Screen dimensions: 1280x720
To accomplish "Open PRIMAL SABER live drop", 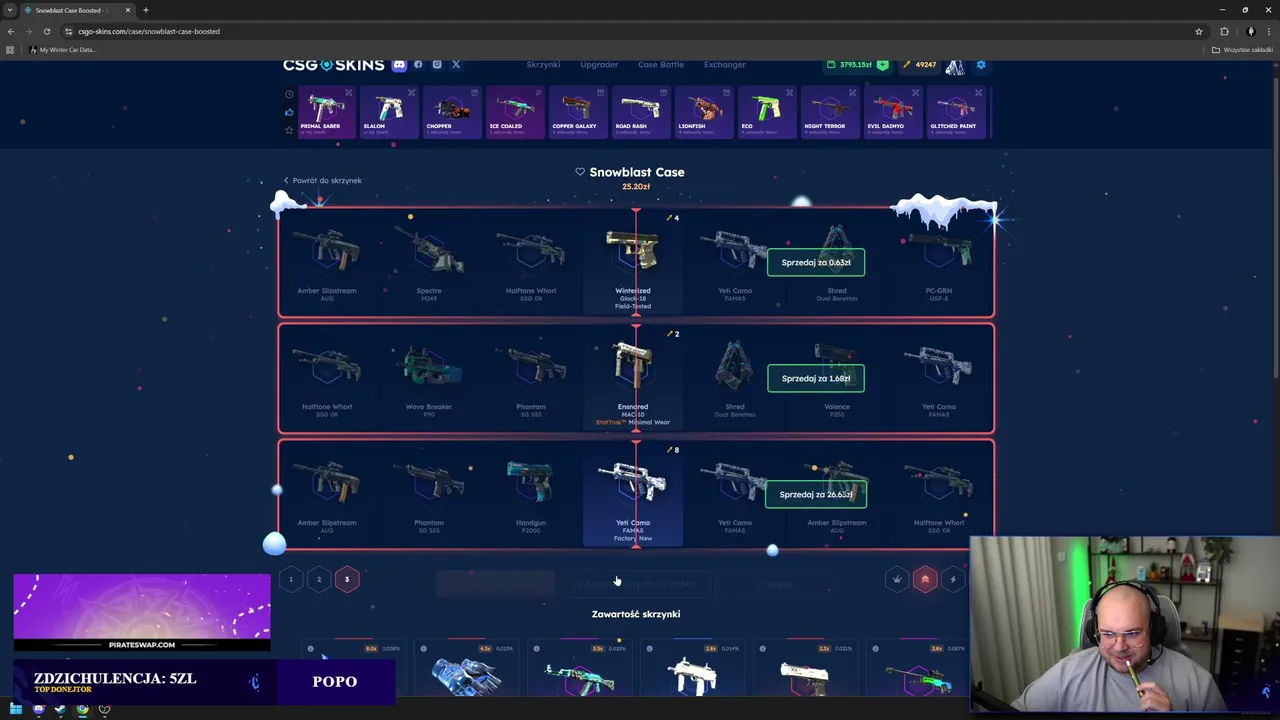I will (326, 113).
